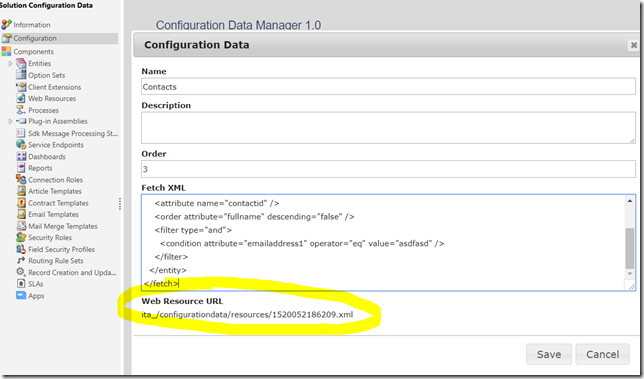644x379 pixels.
Task: Open Web Resources list label
Action: 52,99
